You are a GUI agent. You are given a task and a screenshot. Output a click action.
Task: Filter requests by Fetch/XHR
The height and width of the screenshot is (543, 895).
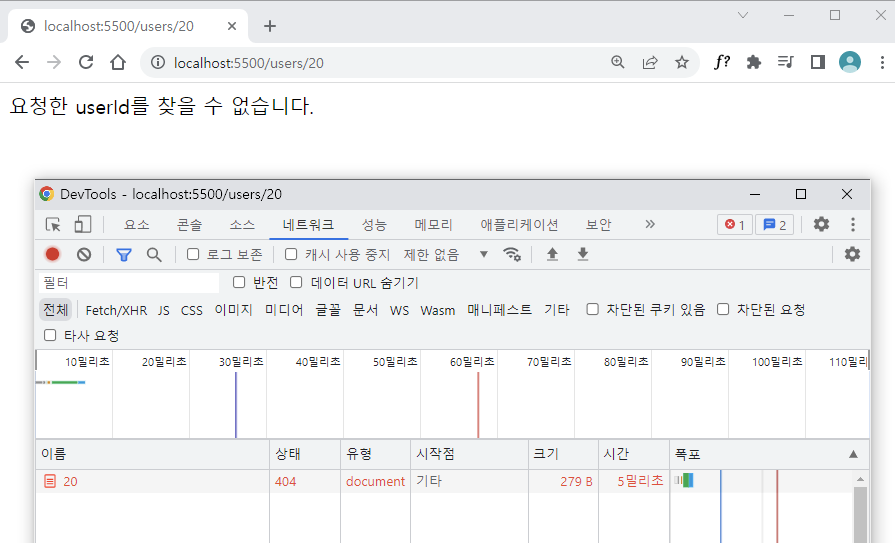tap(116, 310)
